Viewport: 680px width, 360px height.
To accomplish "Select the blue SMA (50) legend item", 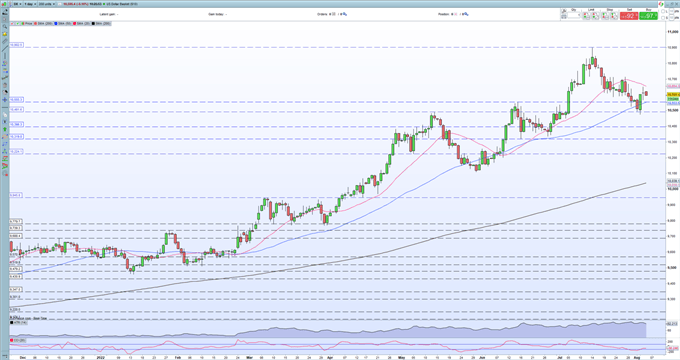I will tap(62, 23).
